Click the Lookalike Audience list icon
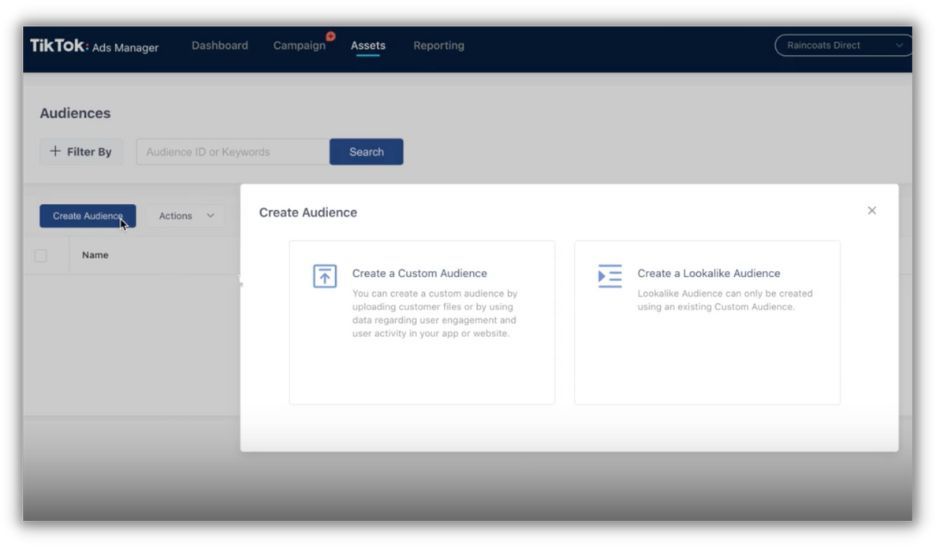The width and height of the screenshot is (936, 551). (609, 276)
